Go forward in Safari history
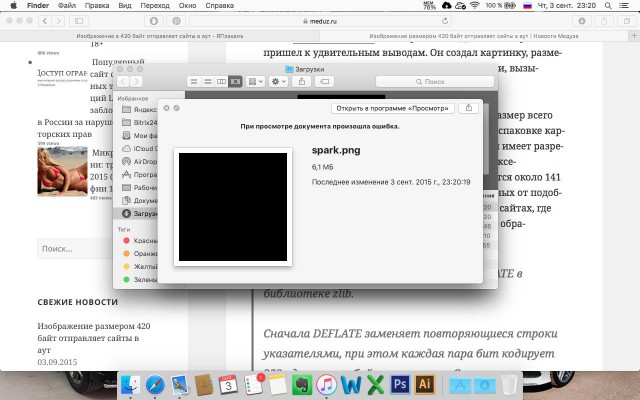Image resolution: width=640 pixels, height=400 pixels. pos(58,21)
